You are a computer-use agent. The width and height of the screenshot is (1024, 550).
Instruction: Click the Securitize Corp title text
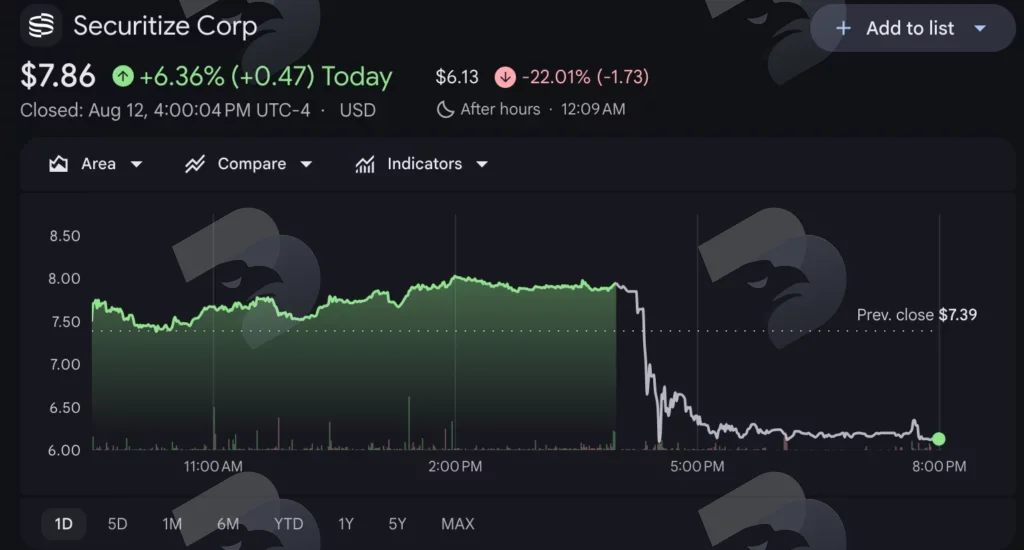point(165,26)
